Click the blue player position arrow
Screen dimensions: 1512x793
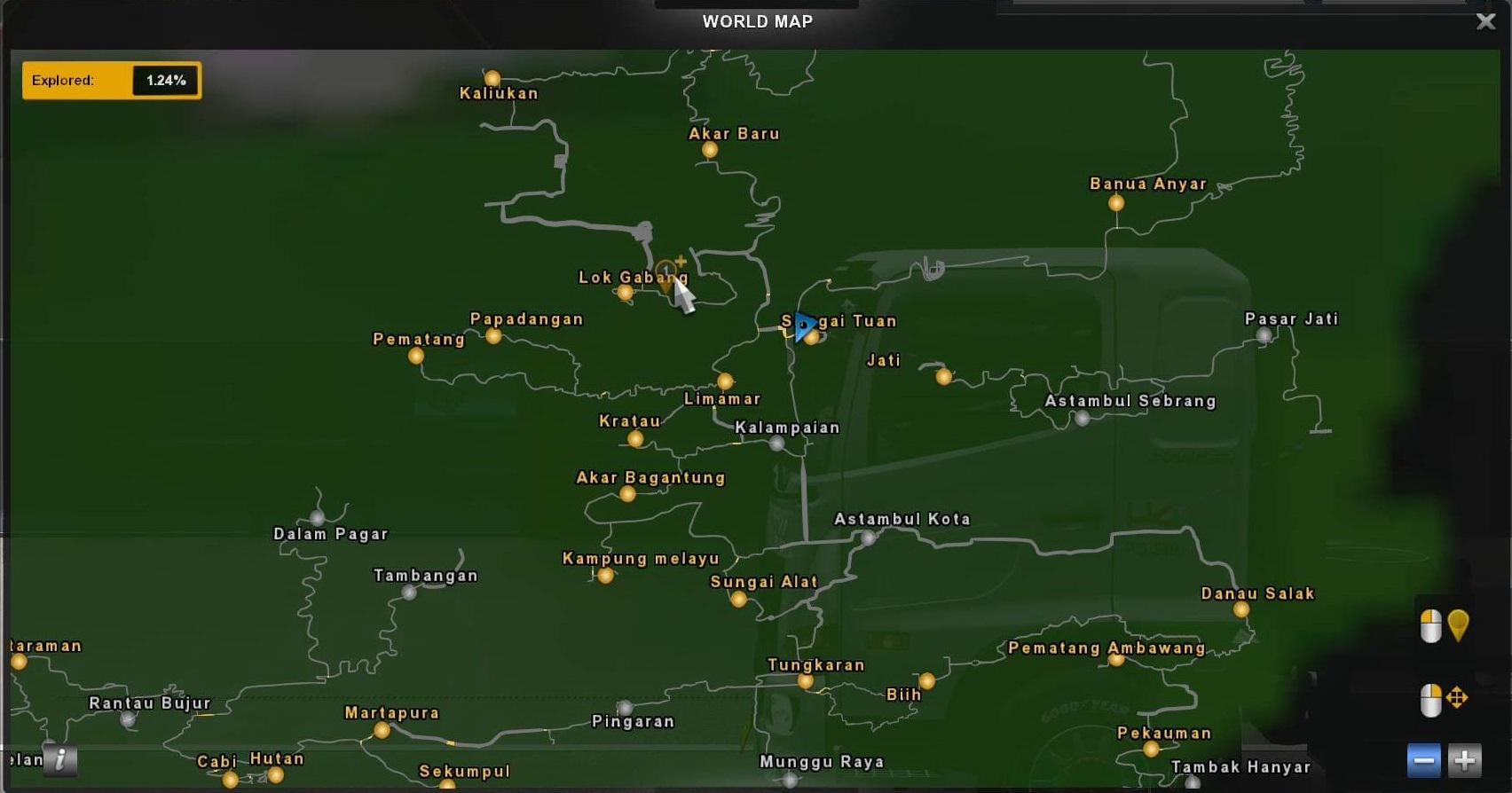[x=804, y=326]
